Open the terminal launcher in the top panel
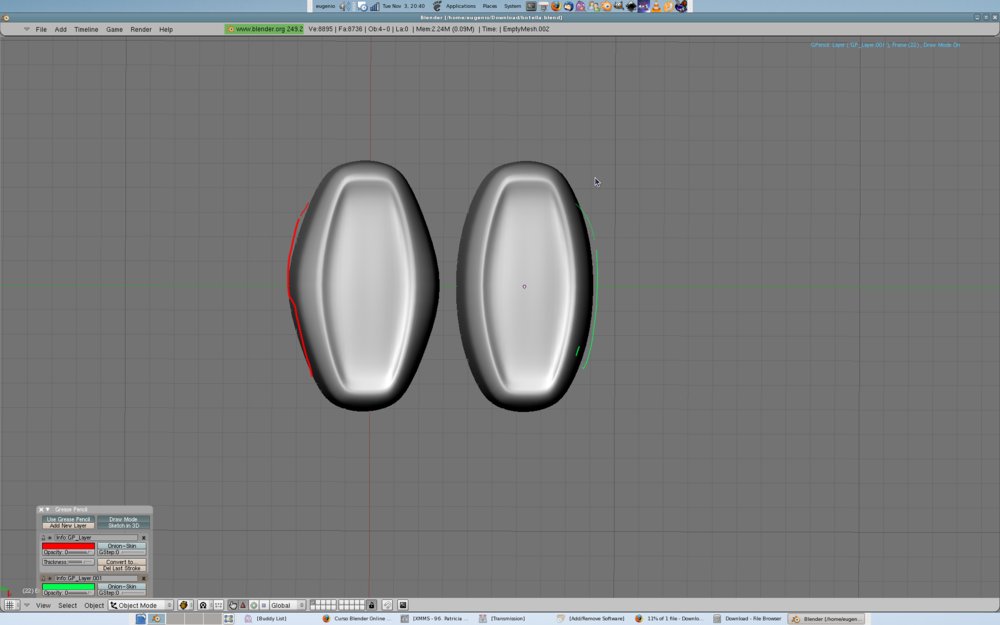The image size is (1000, 625). 531,6
